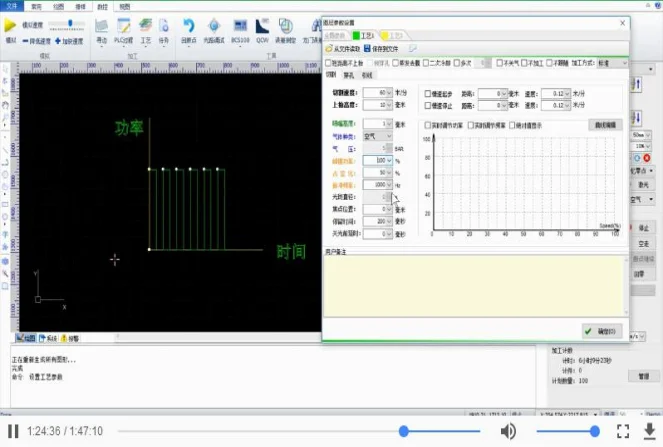Open the 峰值功率 percentage dropdown

378,160
